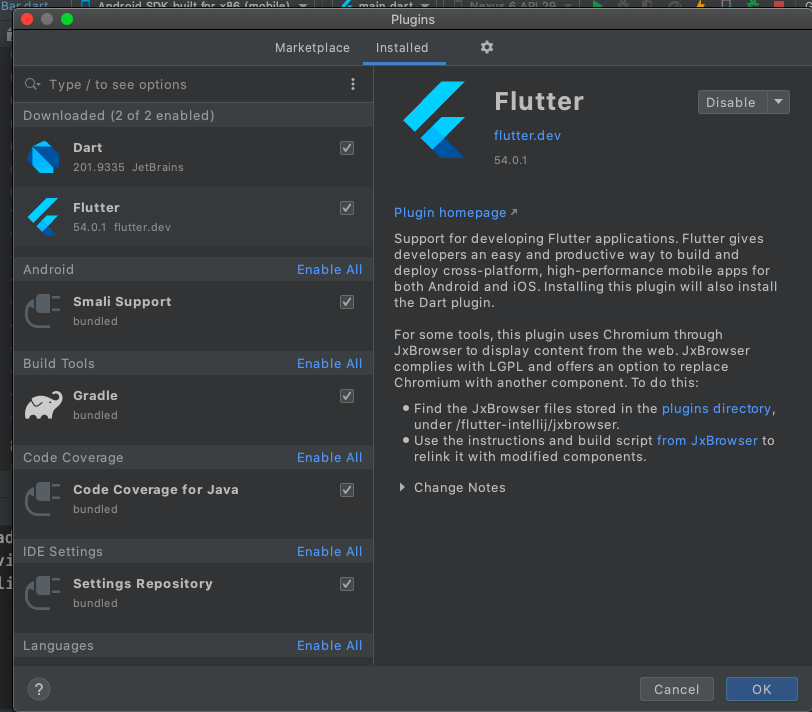Toggle the Dart plugin checkbox
This screenshot has width=812, height=712.
[347, 148]
